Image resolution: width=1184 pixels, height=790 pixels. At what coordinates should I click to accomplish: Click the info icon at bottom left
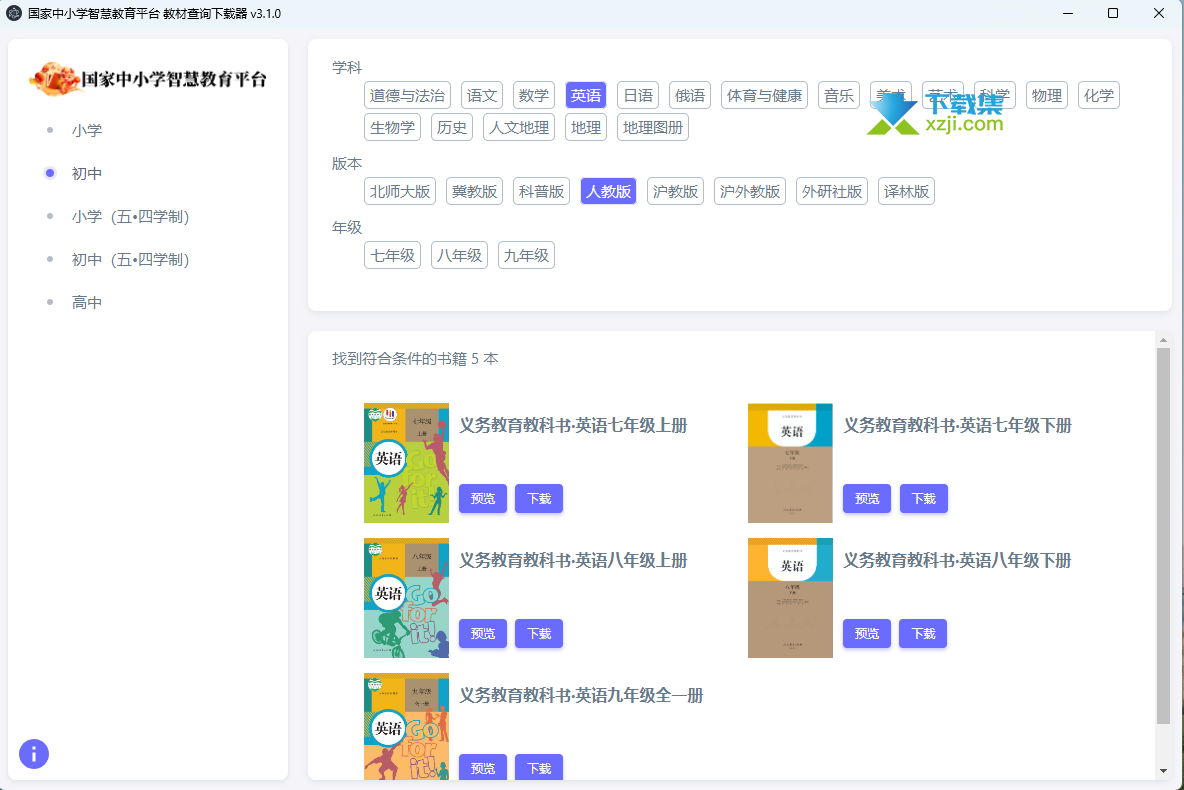(34, 754)
